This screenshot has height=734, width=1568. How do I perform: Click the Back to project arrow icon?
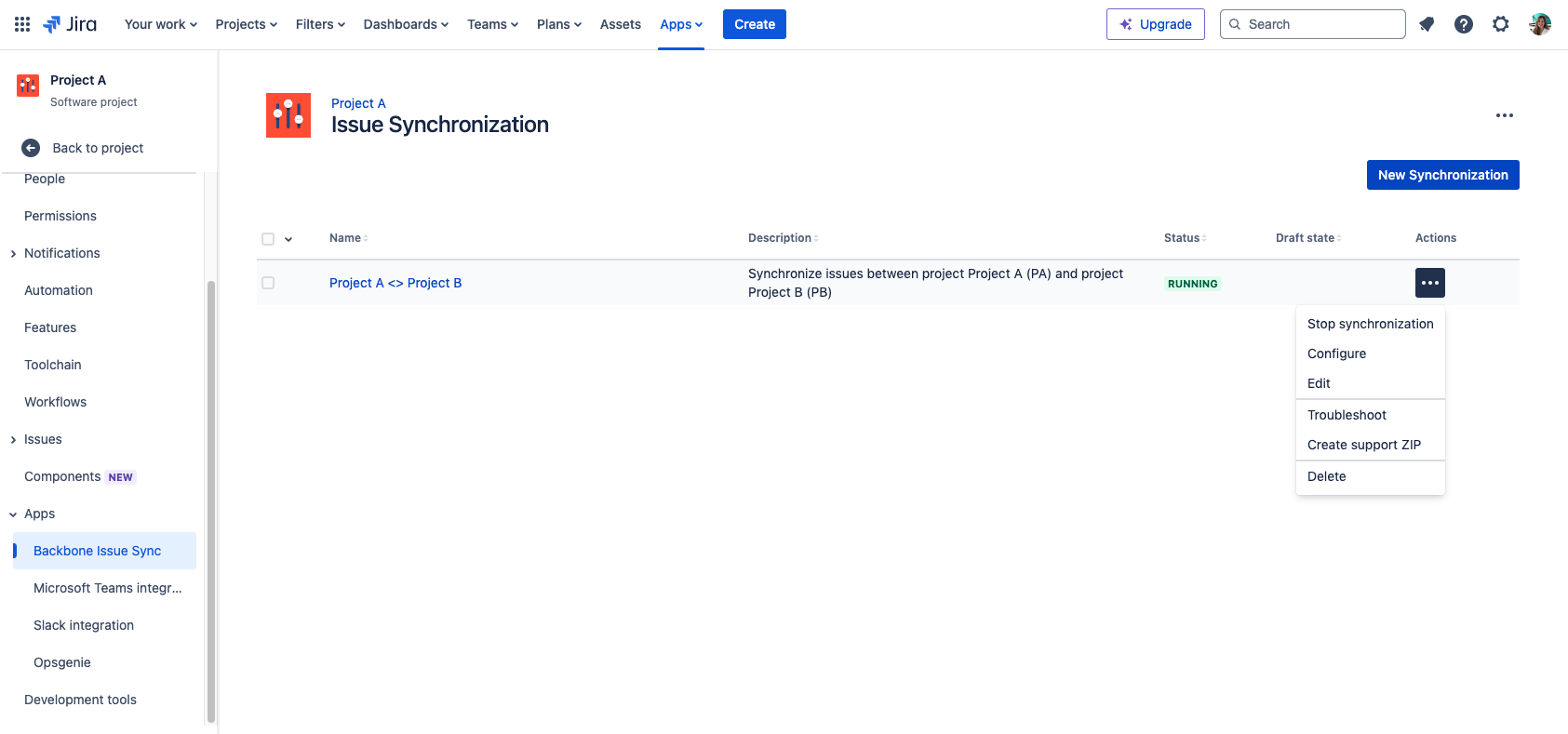[x=31, y=148]
